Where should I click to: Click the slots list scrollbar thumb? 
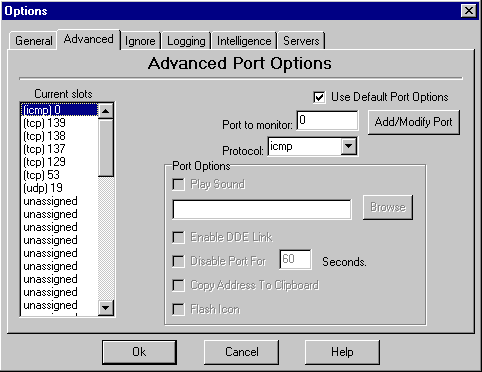pyautogui.click(x=106, y=148)
